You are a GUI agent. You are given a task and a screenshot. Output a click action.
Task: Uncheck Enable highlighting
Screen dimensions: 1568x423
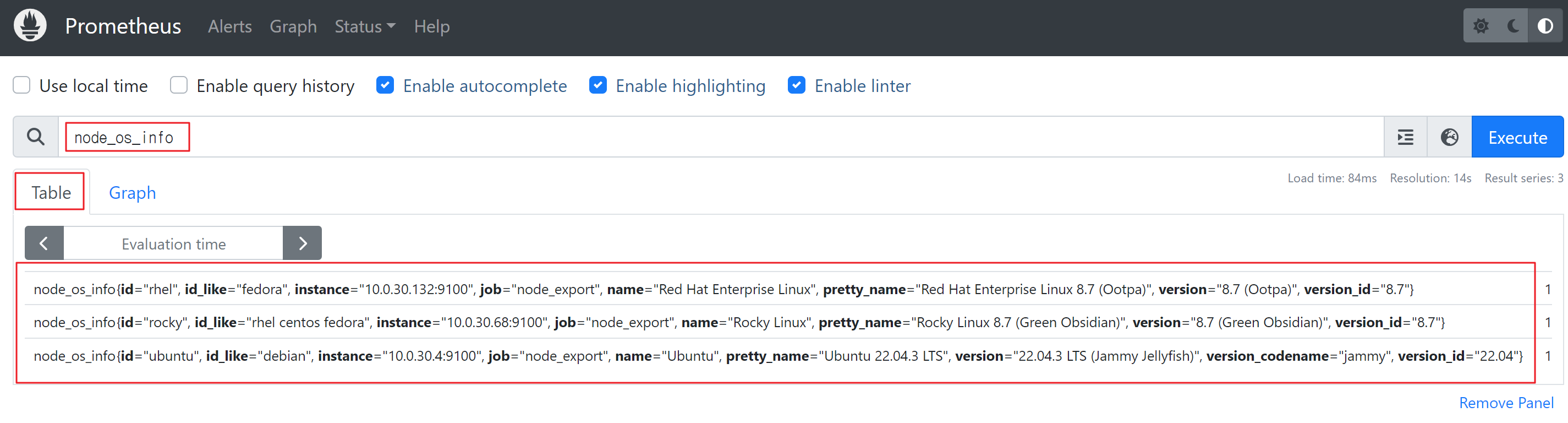pos(599,85)
